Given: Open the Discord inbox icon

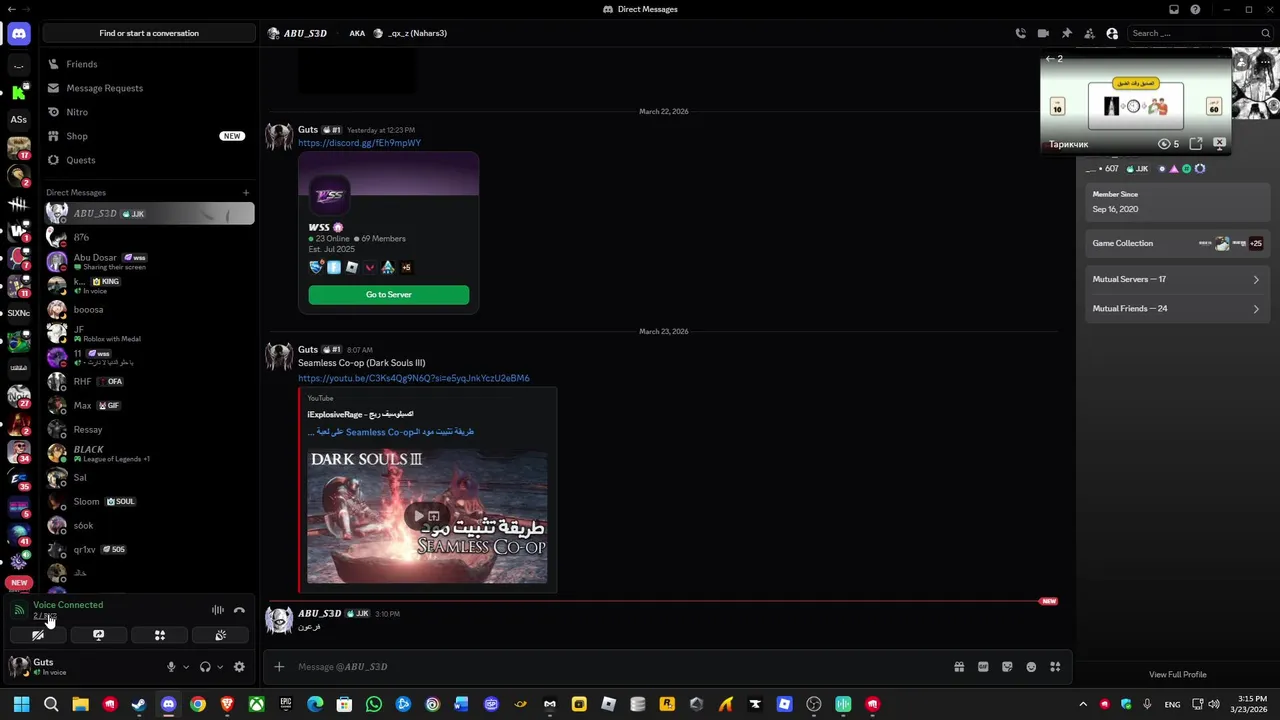Looking at the screenshot, I should coord(1174,9).
